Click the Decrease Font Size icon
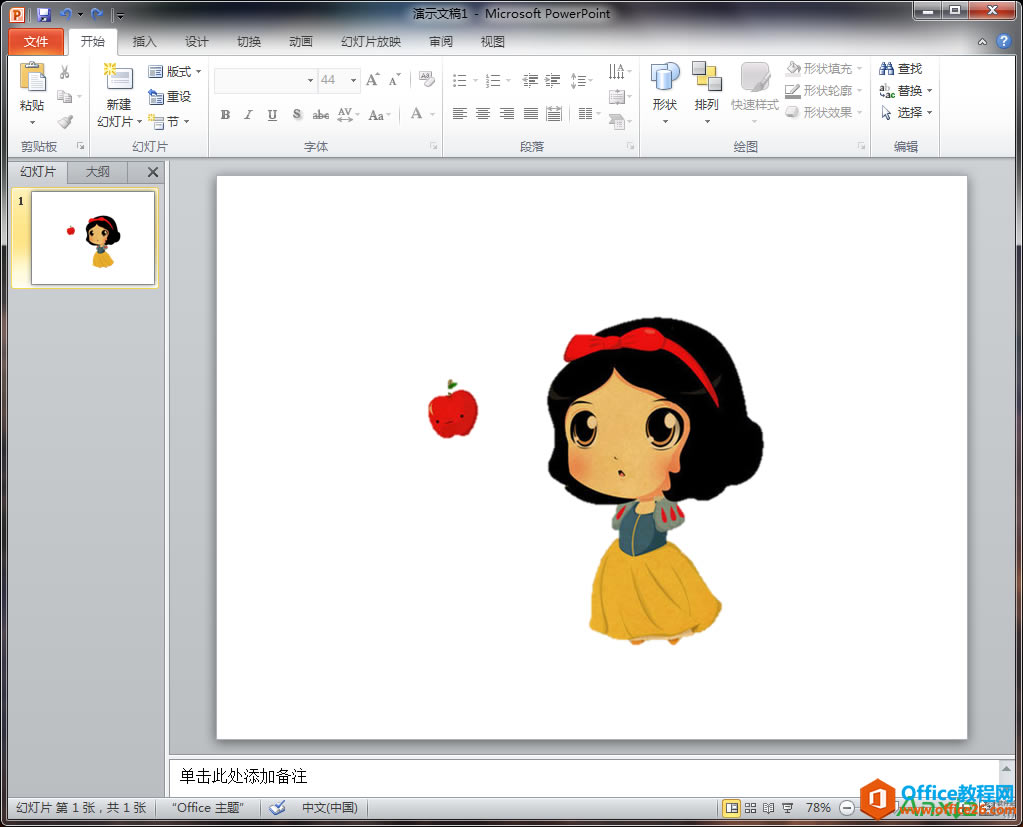 pyautogui.click(x=394, y=80)
